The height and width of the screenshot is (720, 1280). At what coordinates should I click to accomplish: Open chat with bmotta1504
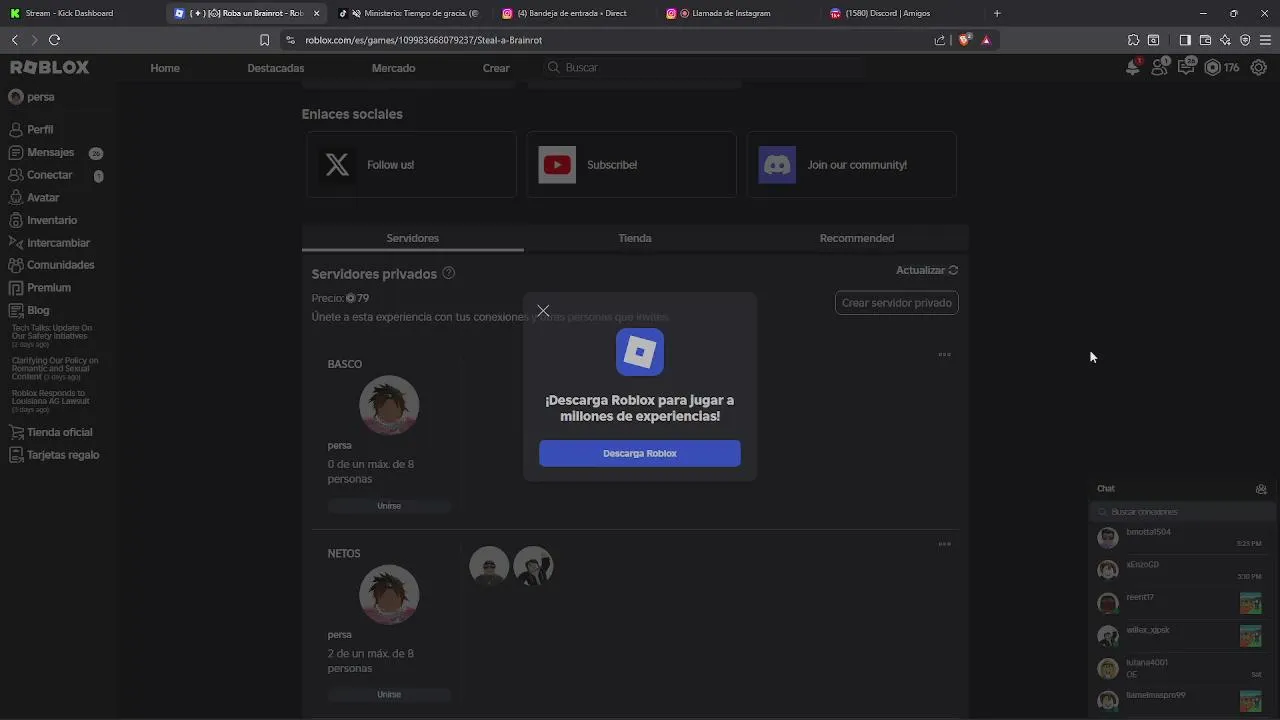[1180, 537]
